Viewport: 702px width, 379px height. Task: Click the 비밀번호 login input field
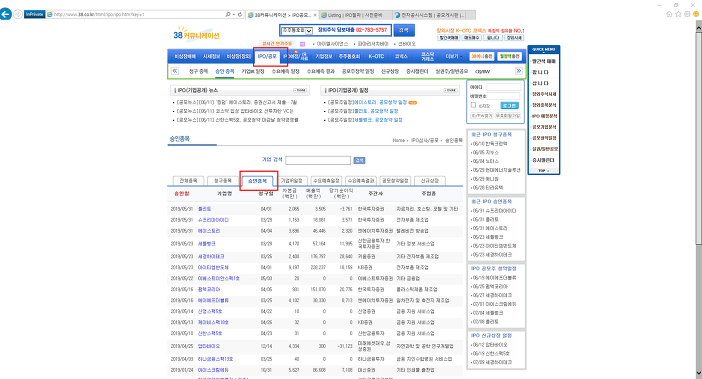(503, 96)
